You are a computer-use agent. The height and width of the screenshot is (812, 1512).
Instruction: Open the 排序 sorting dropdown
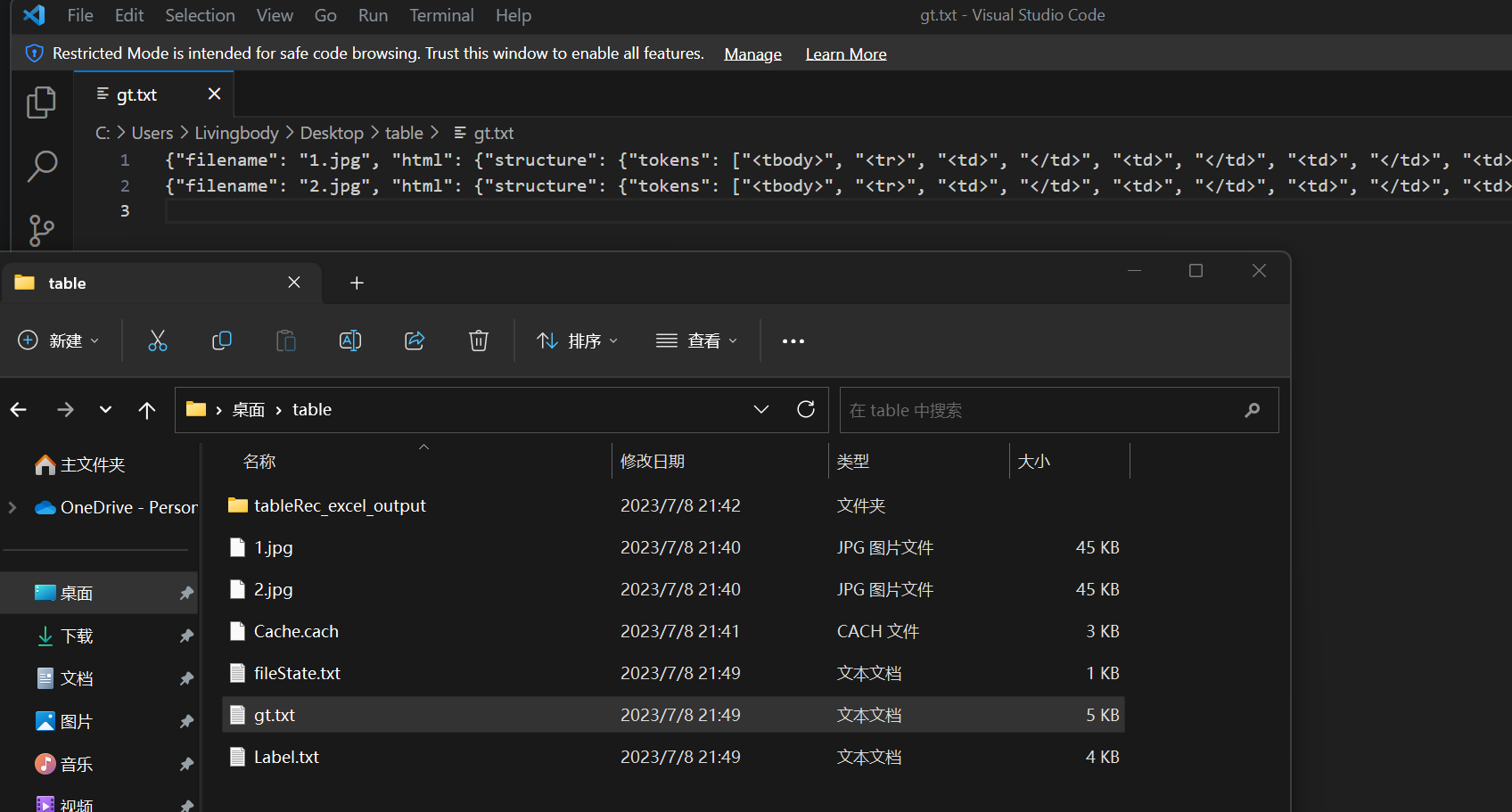576,340
